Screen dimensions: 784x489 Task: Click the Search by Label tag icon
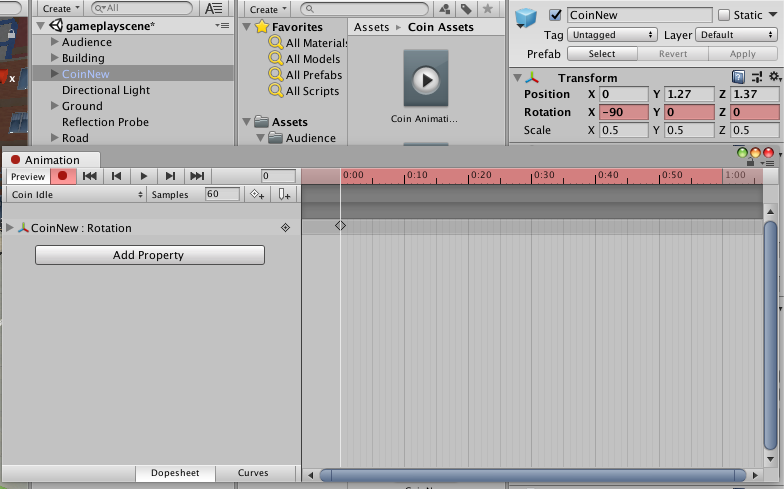point(466,8)
